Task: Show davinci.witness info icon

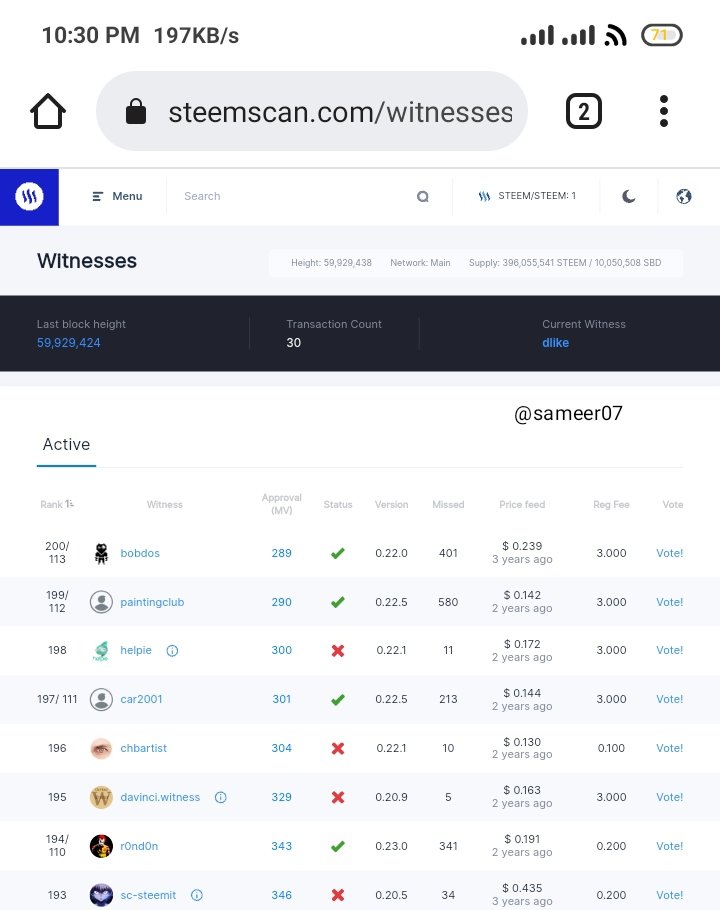Action: 220,798
